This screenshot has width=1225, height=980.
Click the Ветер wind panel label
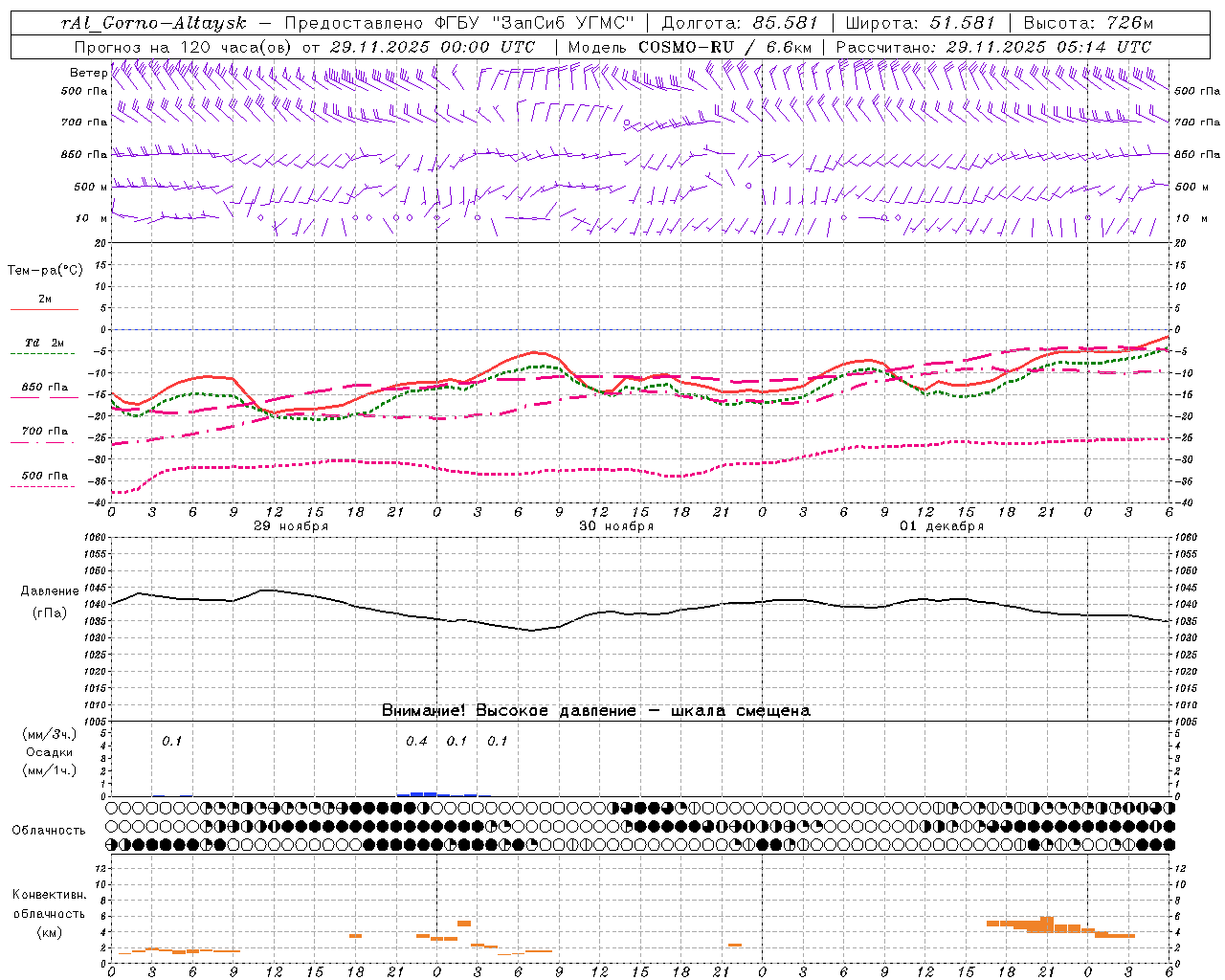point(89,73)
